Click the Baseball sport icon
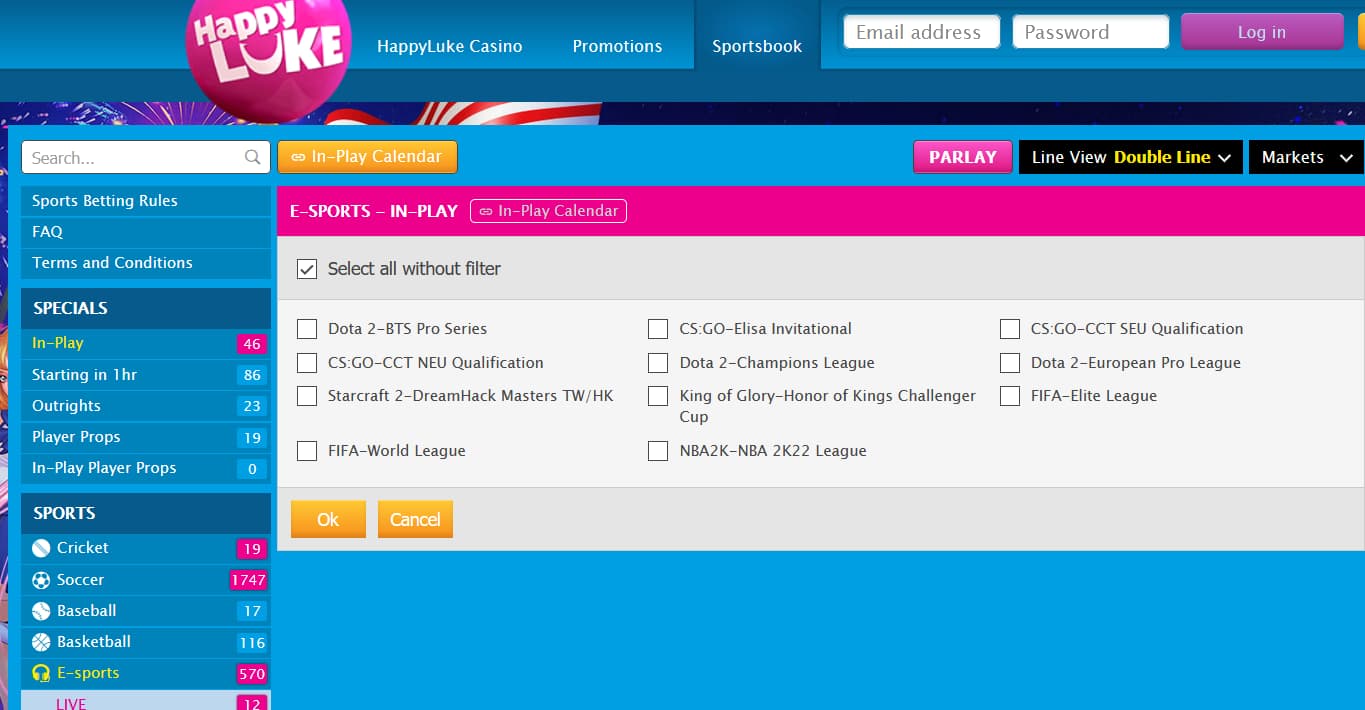This screenshot has width=1365, height=710. 41,611
